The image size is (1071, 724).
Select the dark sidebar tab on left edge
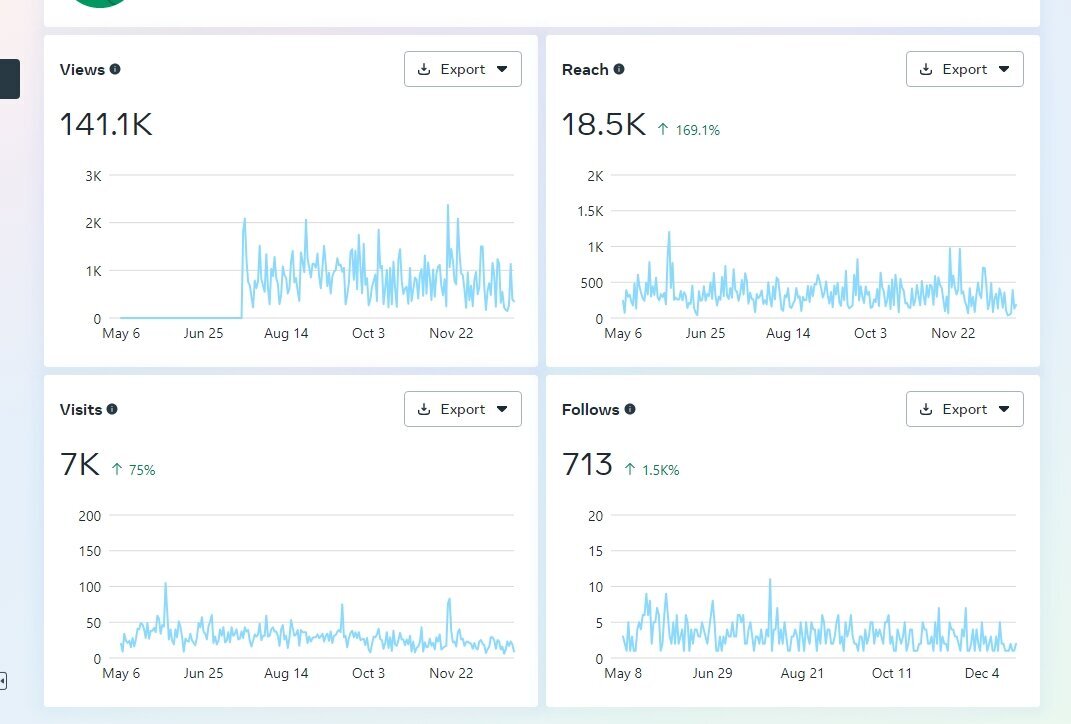(9, 79)
